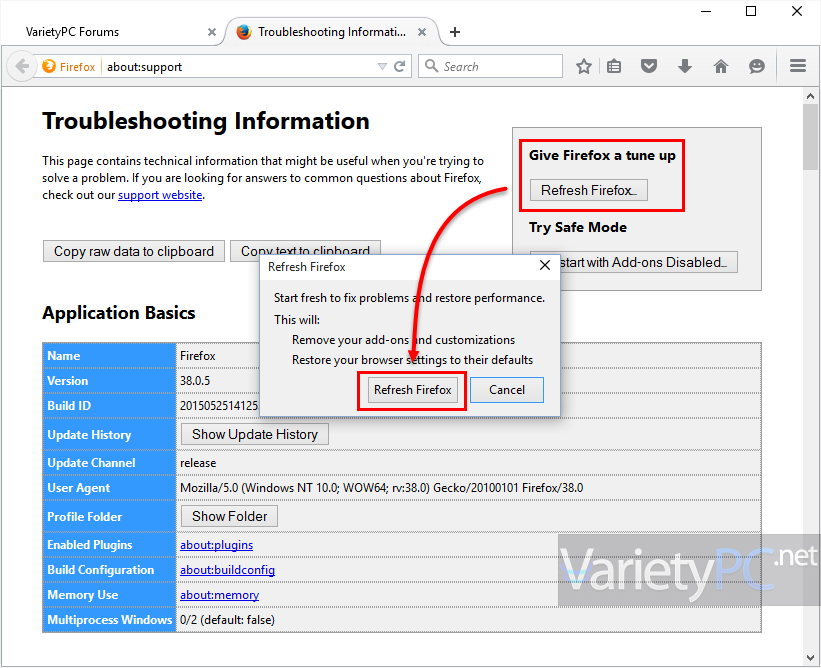
Task: Click Refresh Firefox… in tune up panel
Action: click(x=589, y=190)
